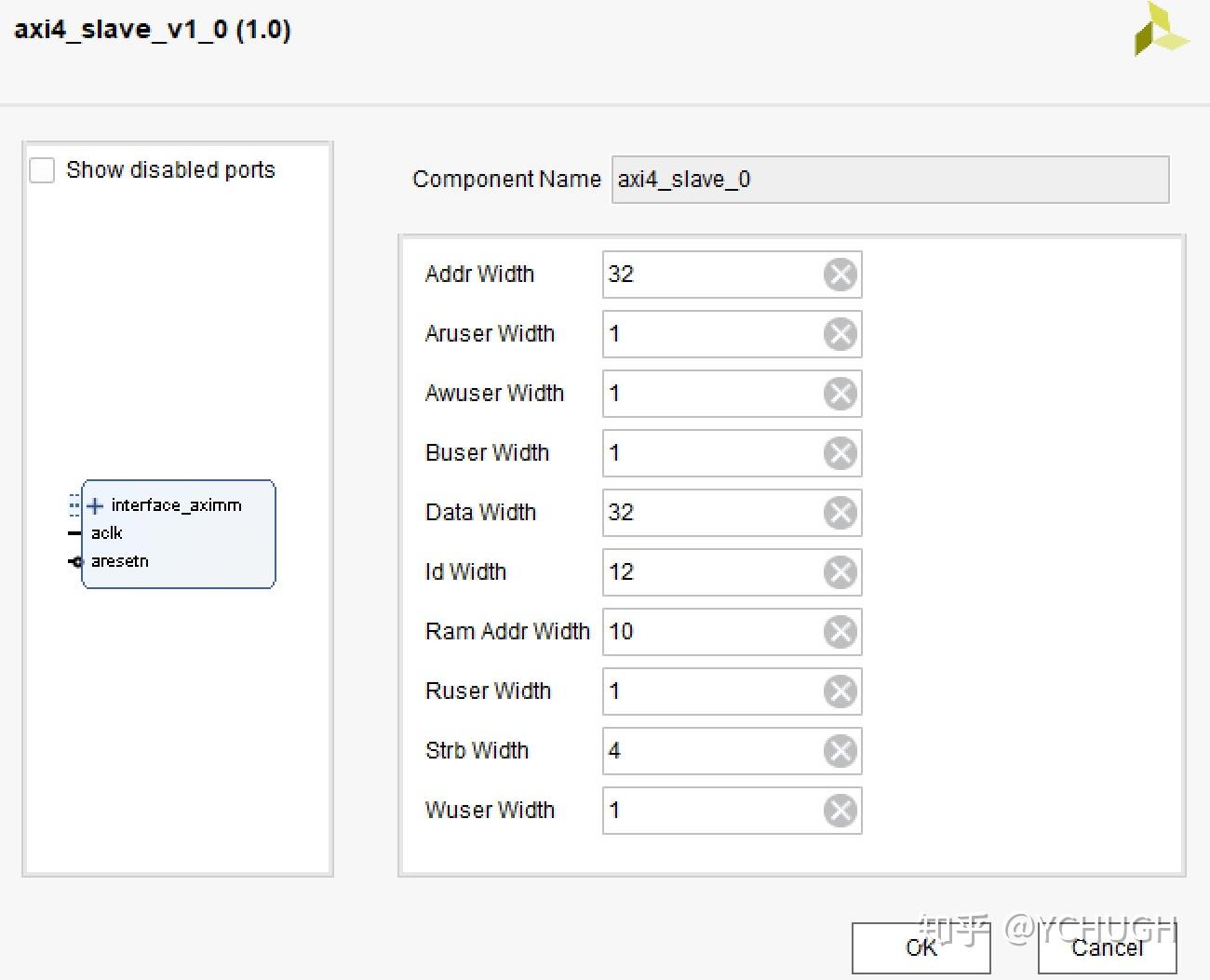Clear the Awuser Width value
Screen dimensions: 1210x980
click(x=840, y=394)
